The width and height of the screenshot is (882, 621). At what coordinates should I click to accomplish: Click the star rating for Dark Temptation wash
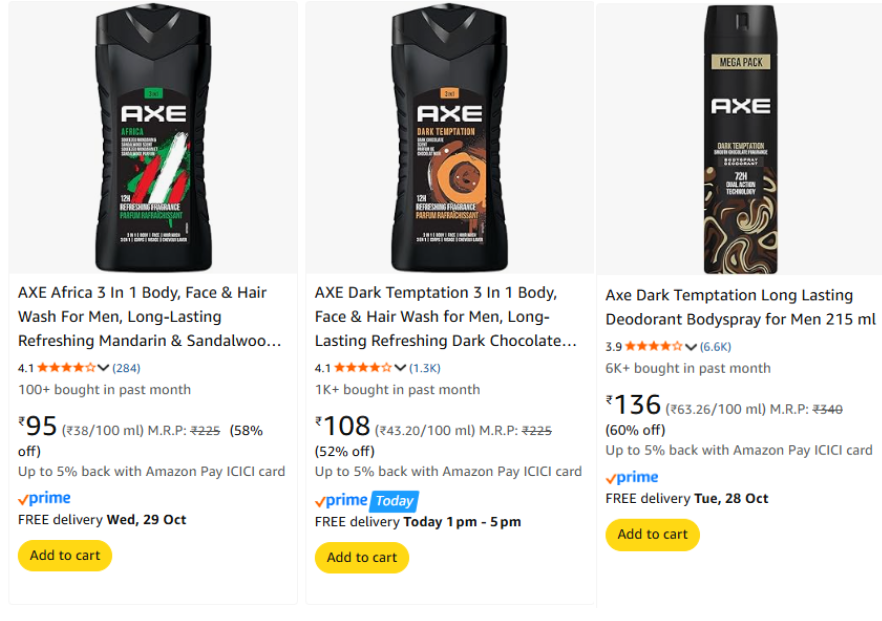pos(363,367)
